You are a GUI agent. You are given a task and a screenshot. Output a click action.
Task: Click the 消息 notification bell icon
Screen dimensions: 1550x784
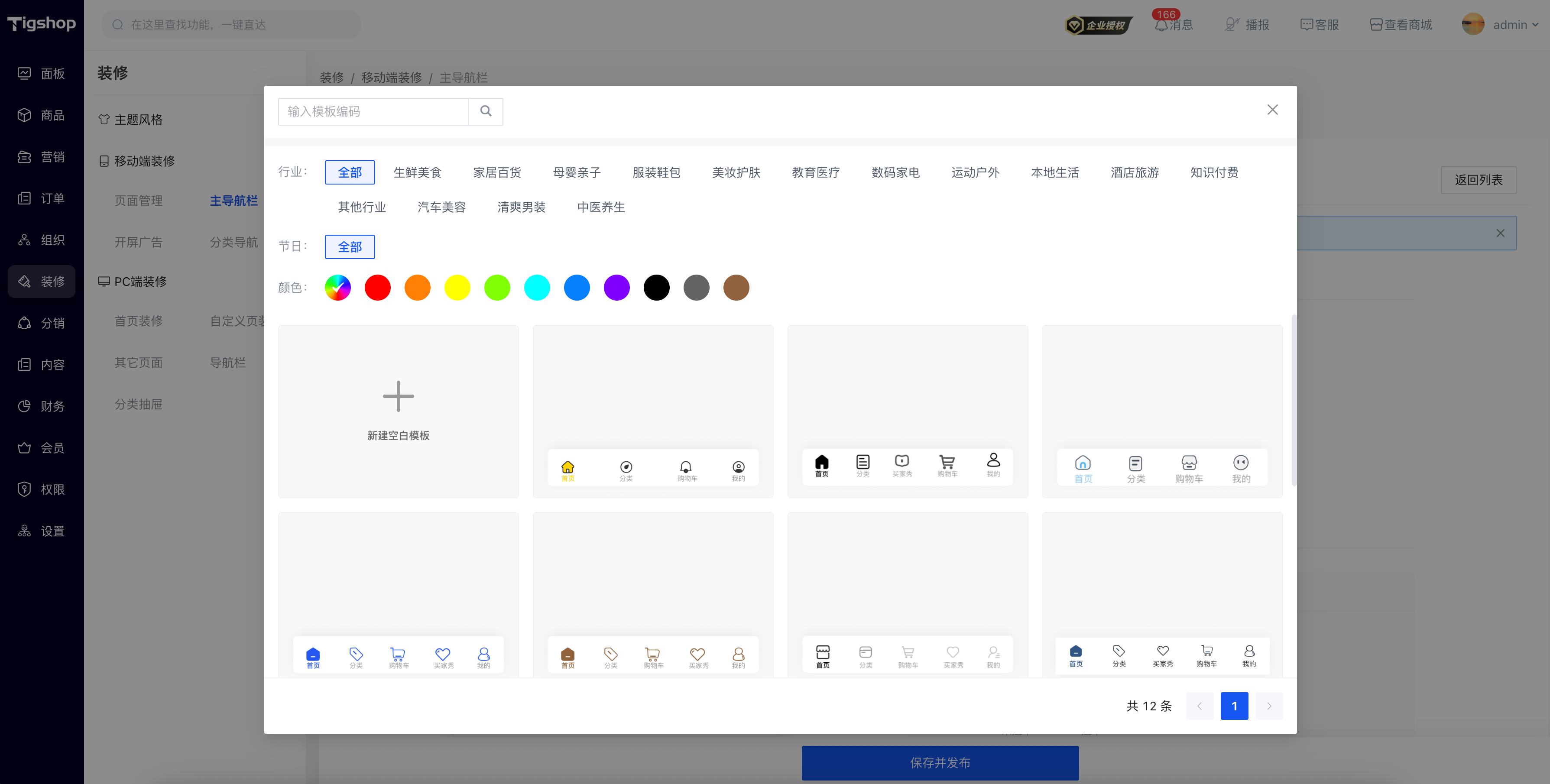coord(1161,25)
